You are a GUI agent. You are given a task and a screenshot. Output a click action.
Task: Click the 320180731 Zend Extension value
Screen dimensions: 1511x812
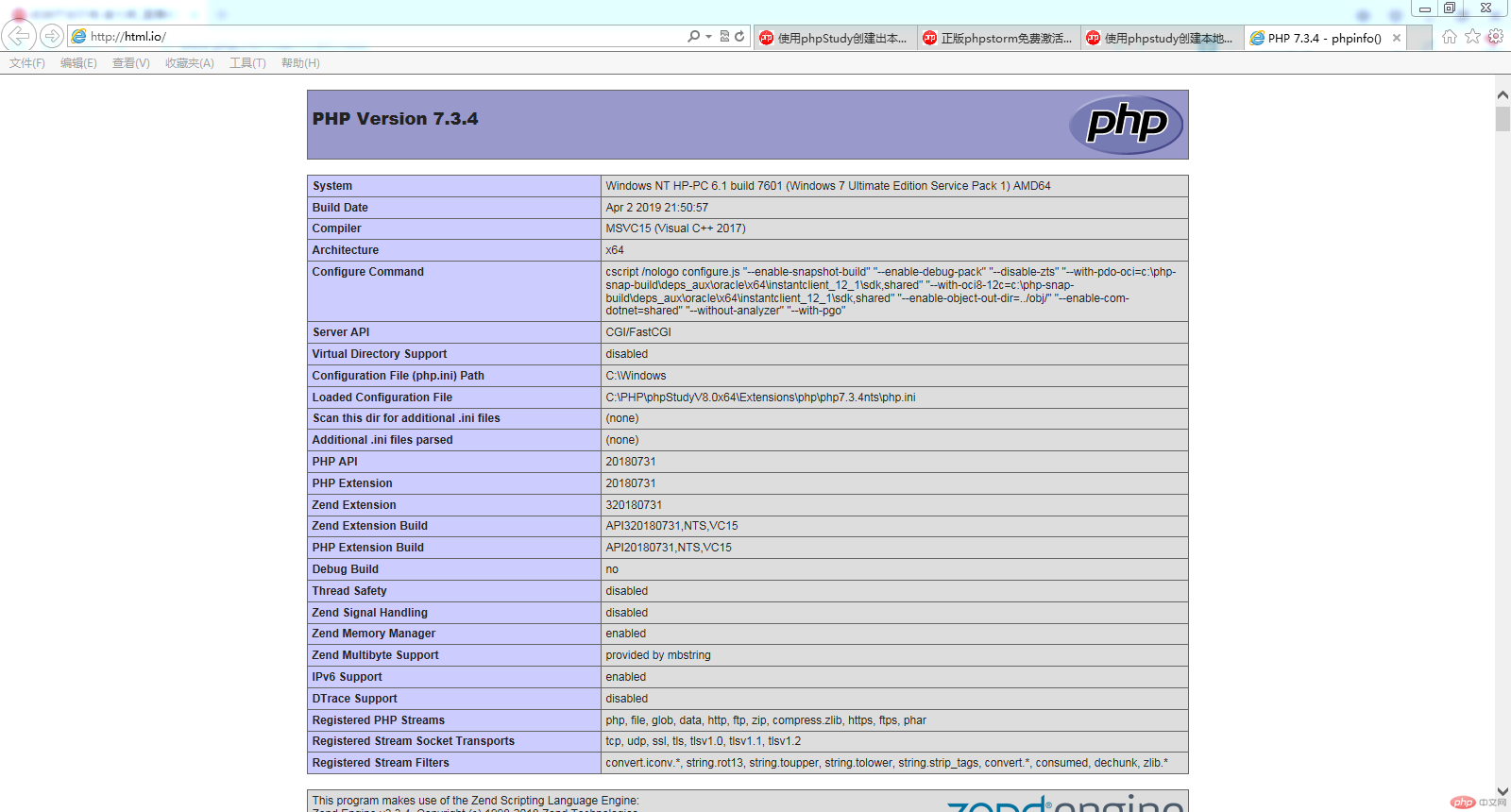pos(634,505)
